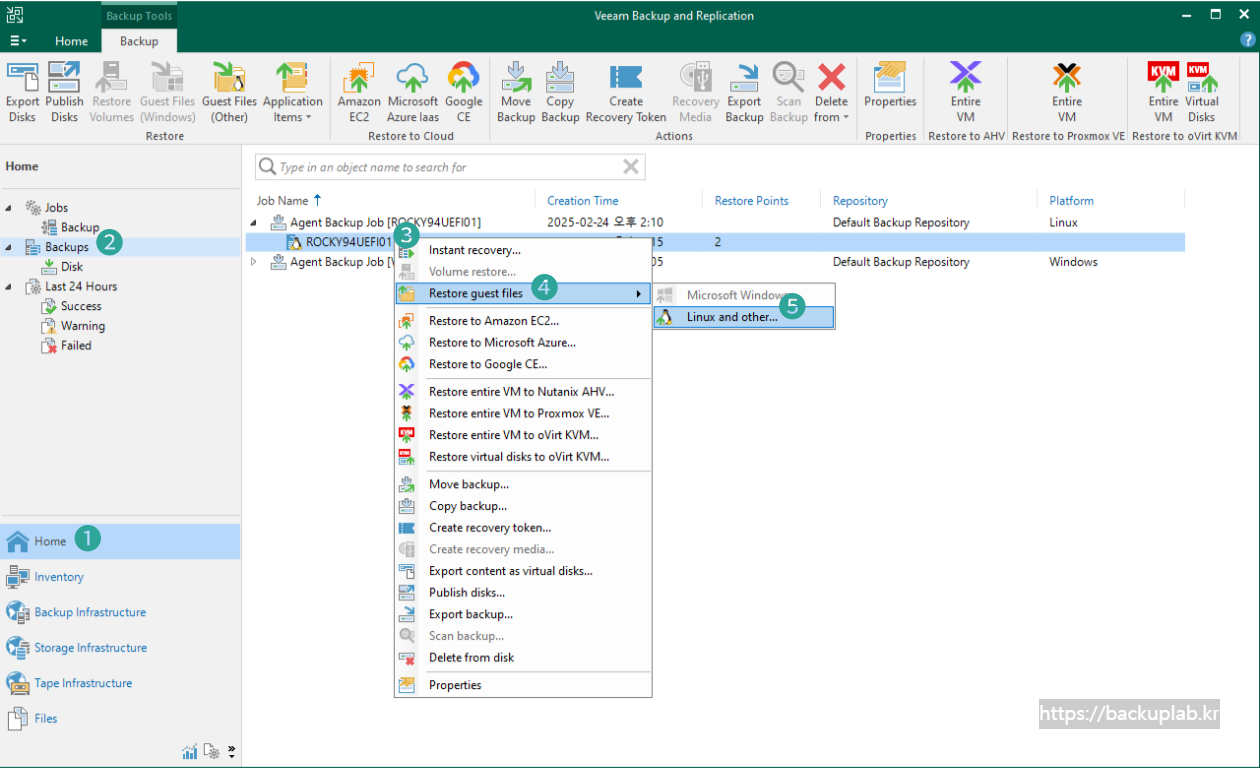Choose Export content as virtual disks

point(523,571)
